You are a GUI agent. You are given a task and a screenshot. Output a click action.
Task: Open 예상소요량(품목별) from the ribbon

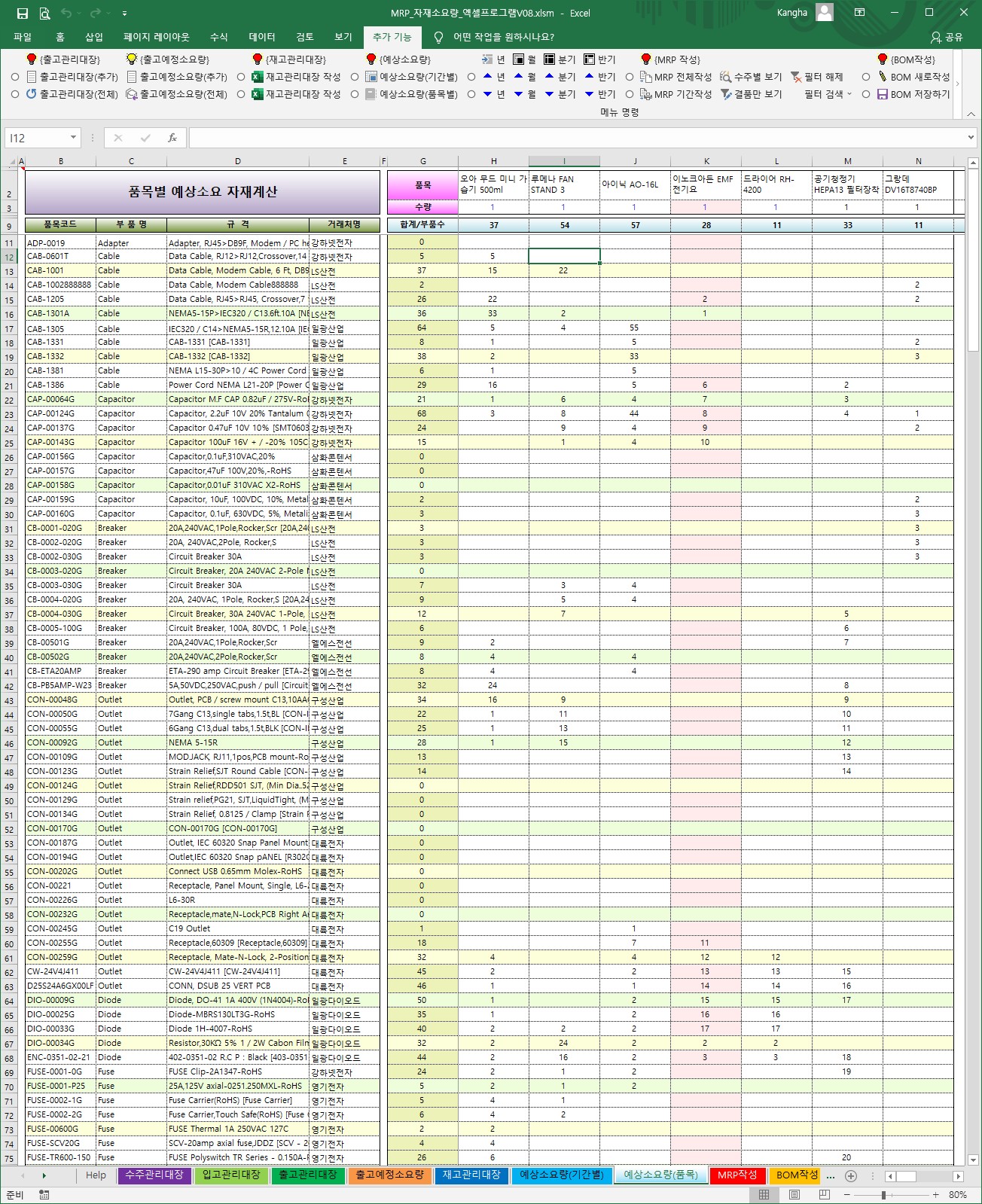[x=411, y=94]
